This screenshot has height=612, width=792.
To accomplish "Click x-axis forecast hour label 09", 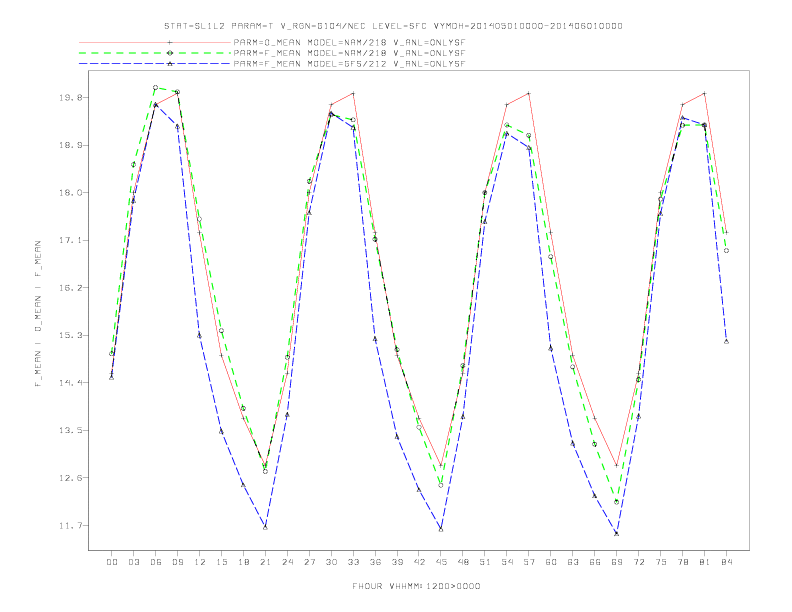I will tap(177, 562).
